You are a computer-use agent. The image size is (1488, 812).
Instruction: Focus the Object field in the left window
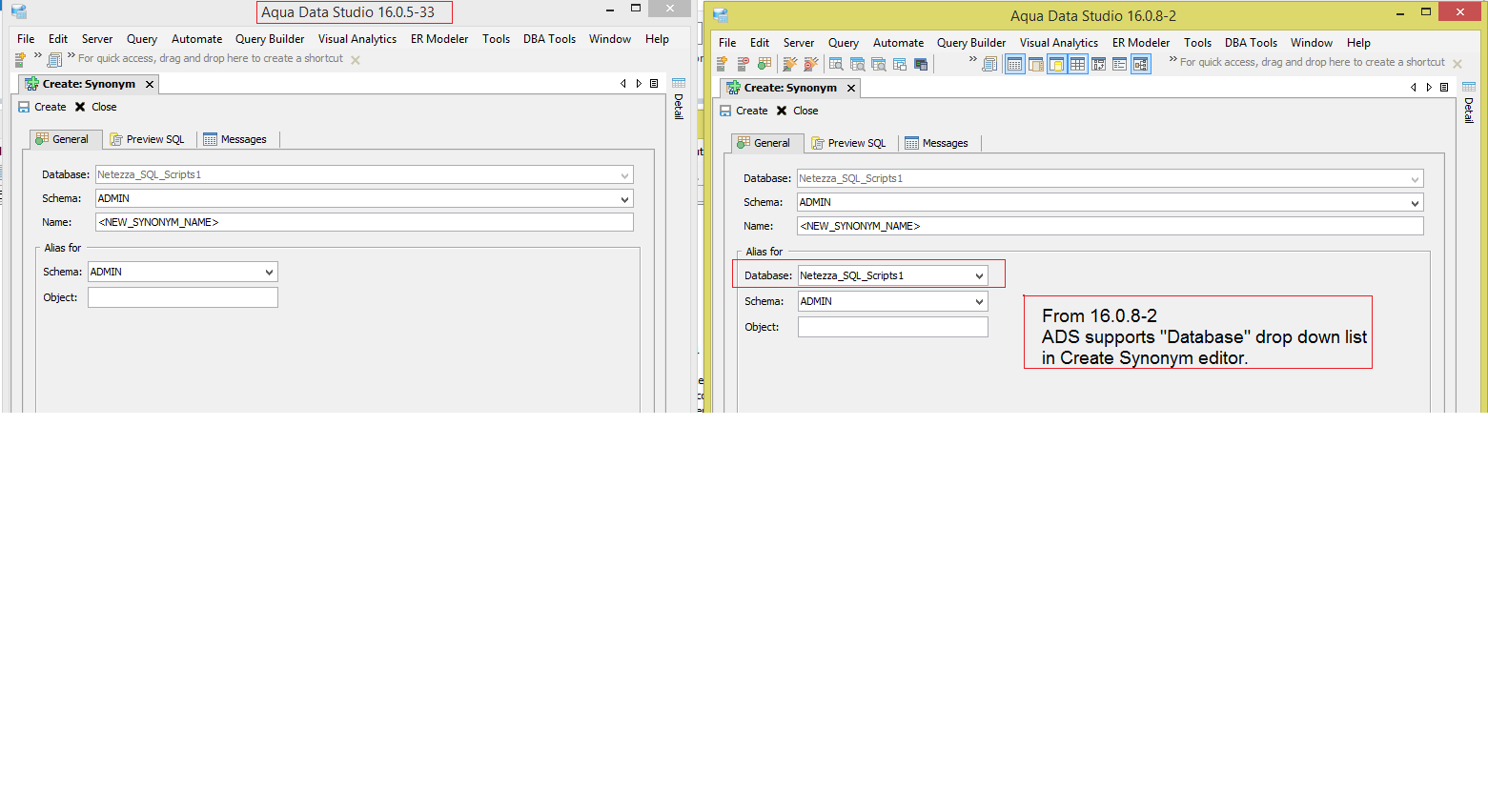[183, 297]
